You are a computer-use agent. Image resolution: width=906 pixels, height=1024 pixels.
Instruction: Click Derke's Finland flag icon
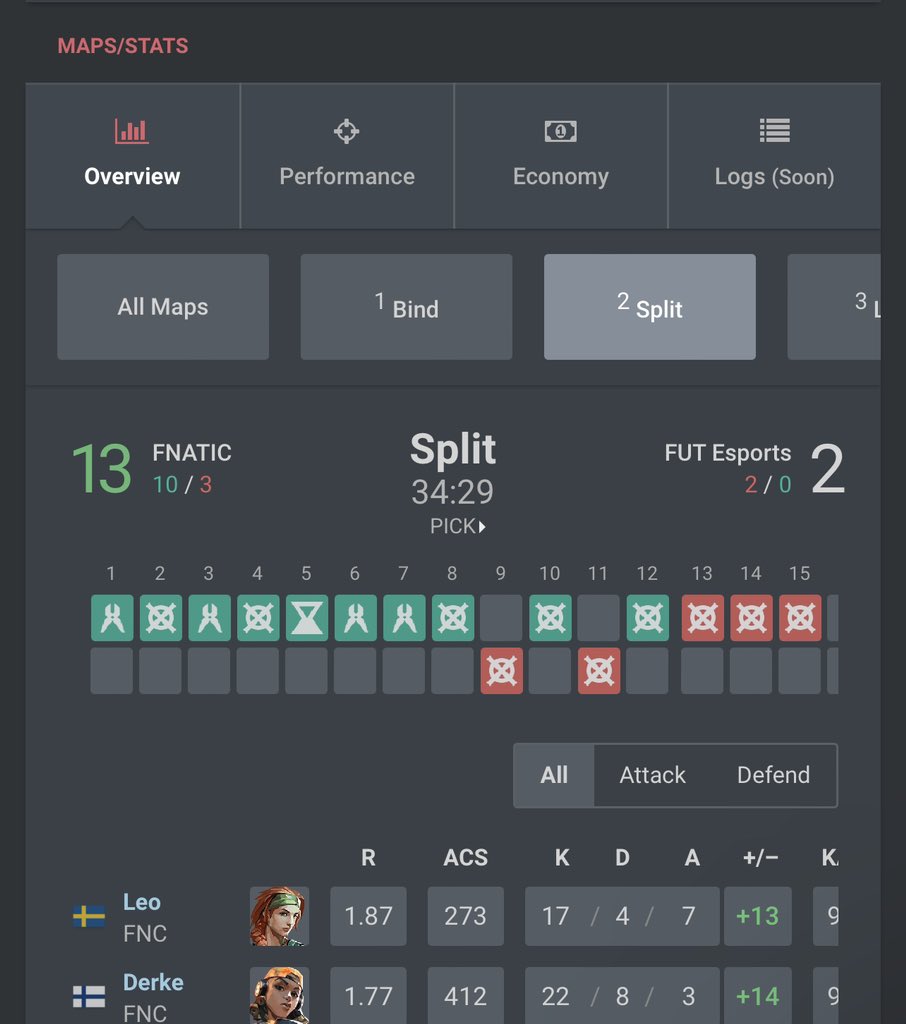[x=89, y=997]
